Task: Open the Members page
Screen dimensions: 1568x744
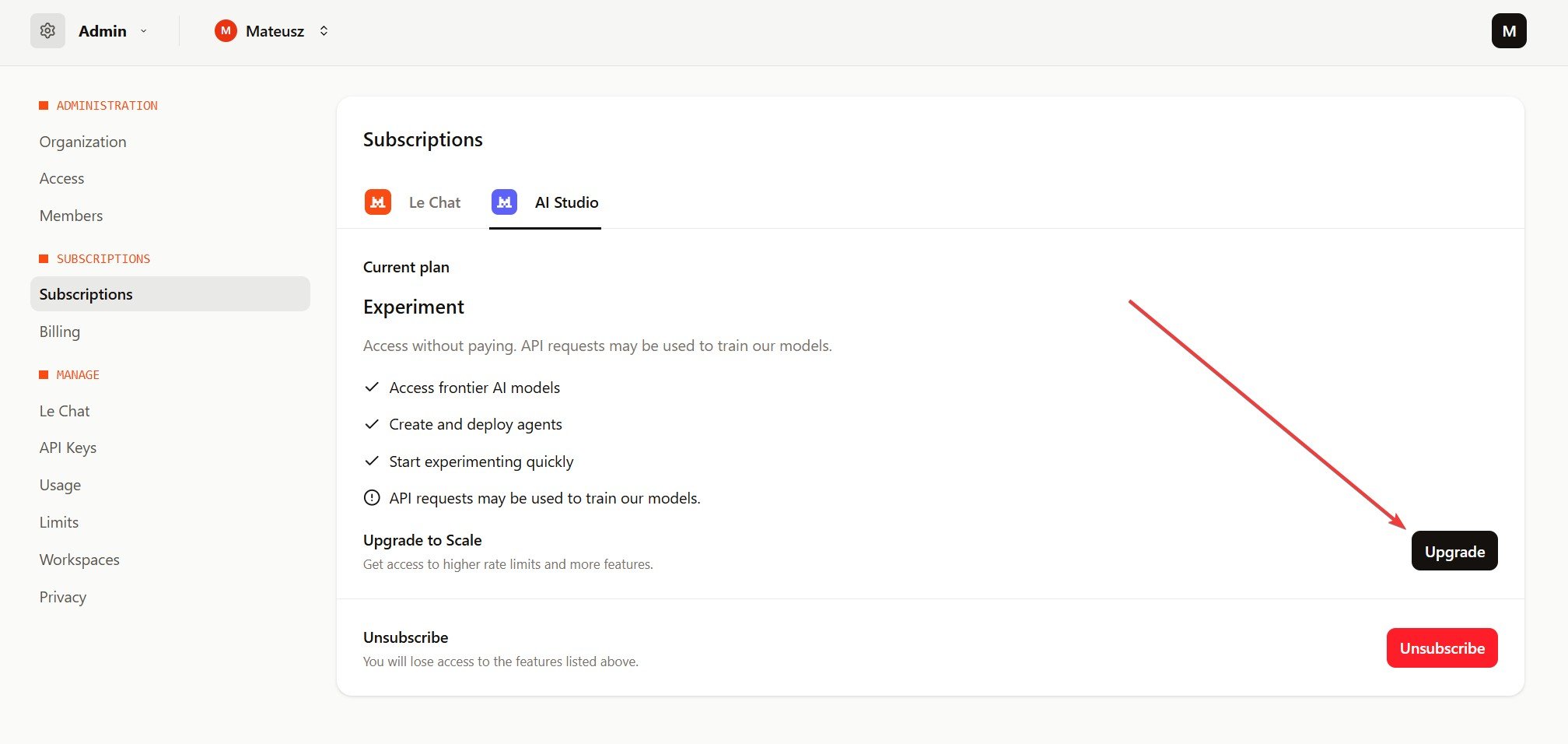Action: click(x=71, y=216)
